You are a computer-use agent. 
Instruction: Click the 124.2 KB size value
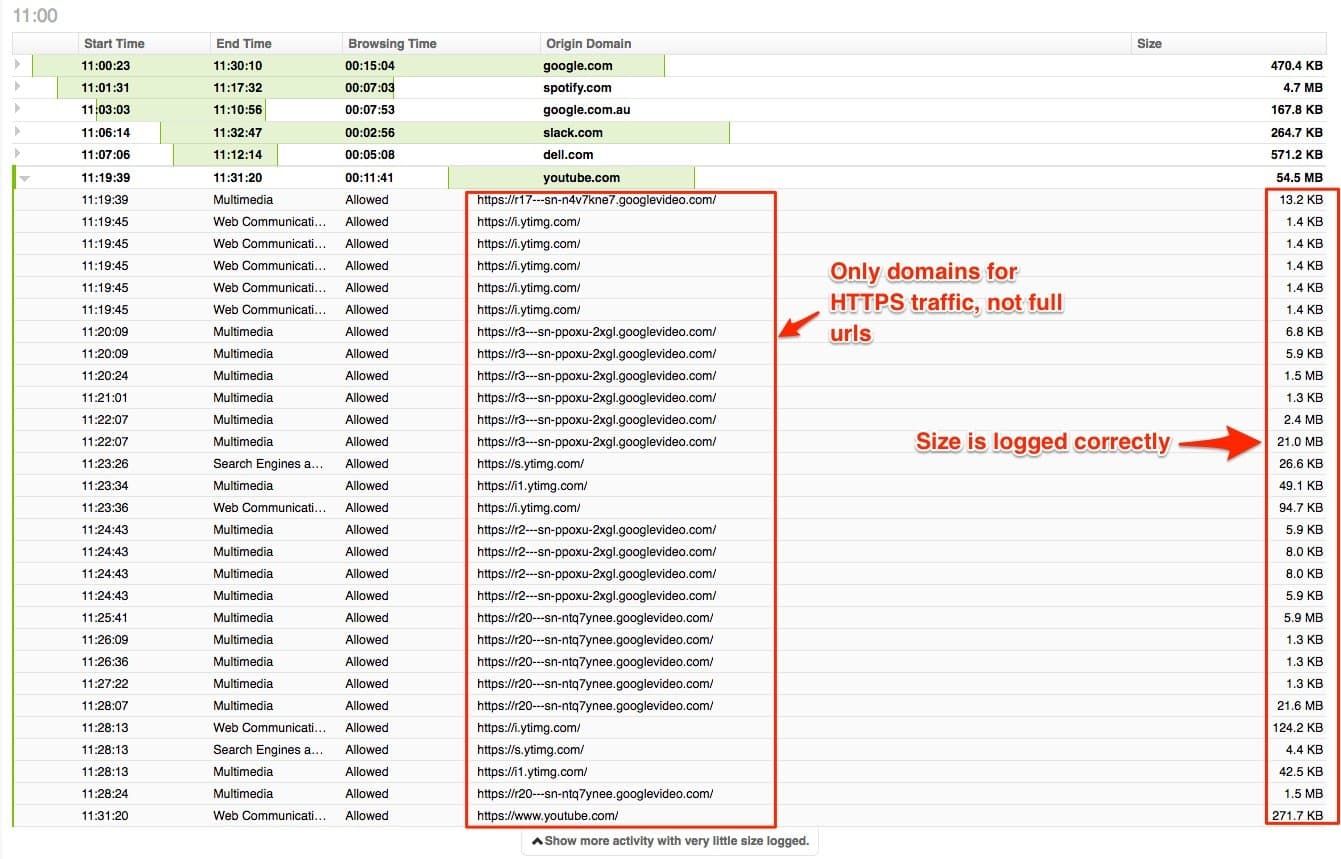point(1298,728)
